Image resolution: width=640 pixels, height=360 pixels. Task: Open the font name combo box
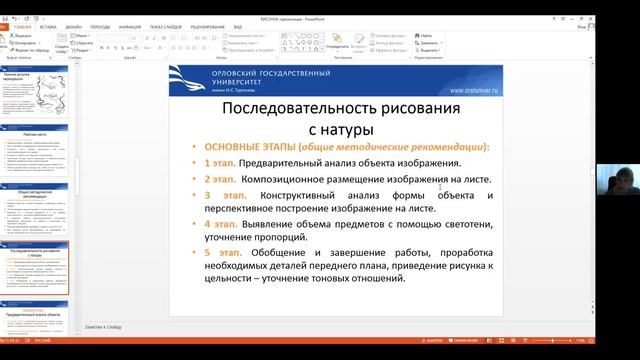(x=113, y=38)
